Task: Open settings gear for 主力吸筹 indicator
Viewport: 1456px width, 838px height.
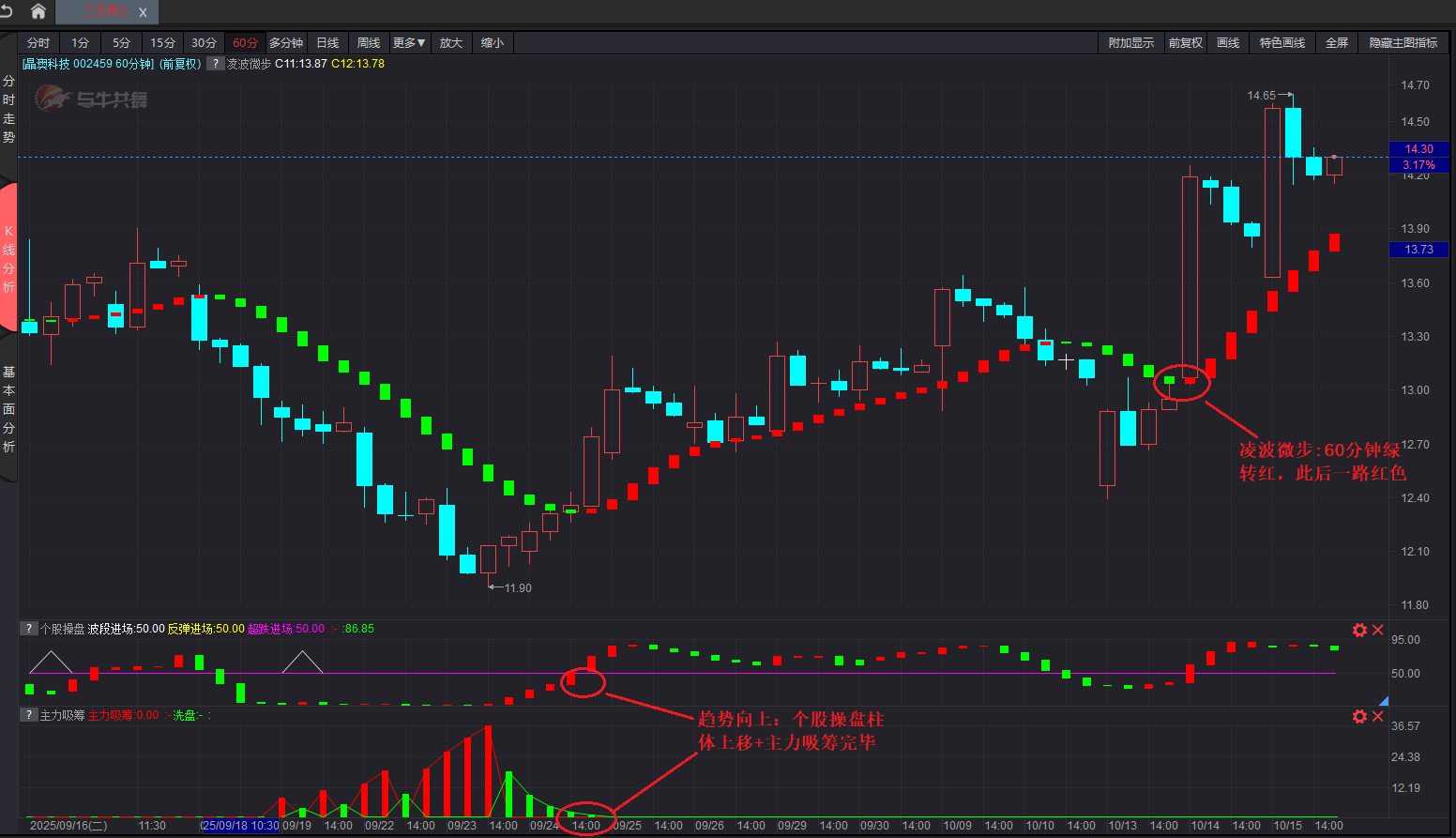Action: 1359,716
